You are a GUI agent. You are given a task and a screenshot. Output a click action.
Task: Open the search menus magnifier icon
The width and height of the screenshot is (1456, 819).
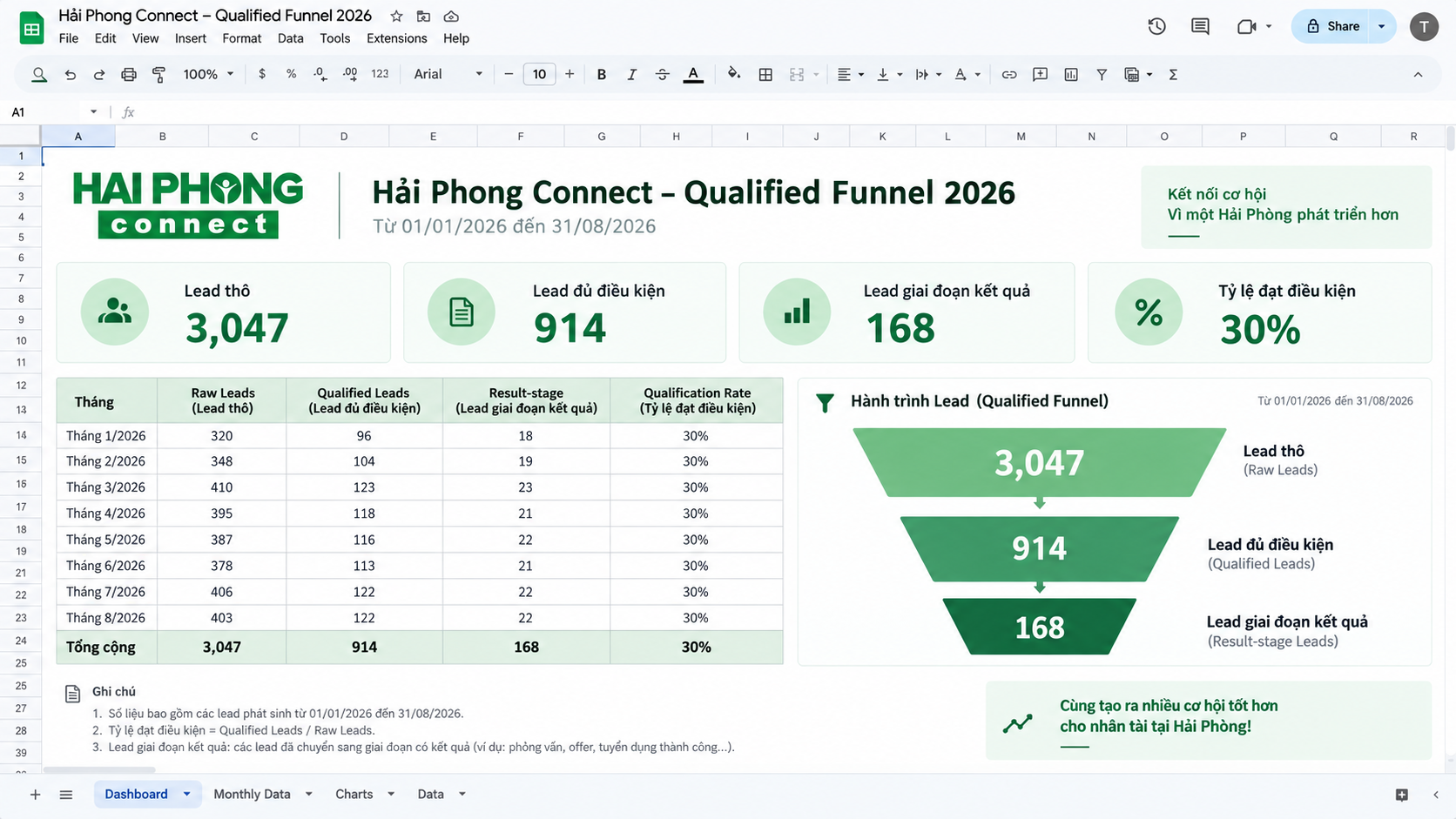[39, 75]
